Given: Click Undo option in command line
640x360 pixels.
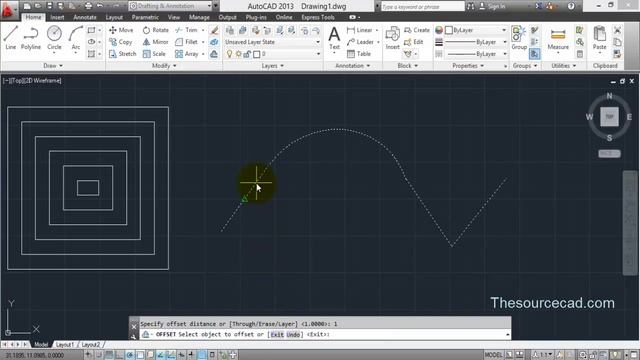Looking at the screenshot, I should 293,335.
